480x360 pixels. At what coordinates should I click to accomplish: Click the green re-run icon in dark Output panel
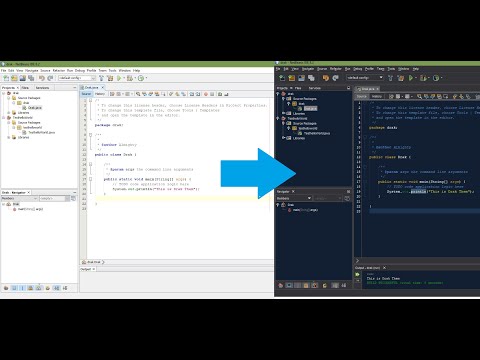pos(358,274)
